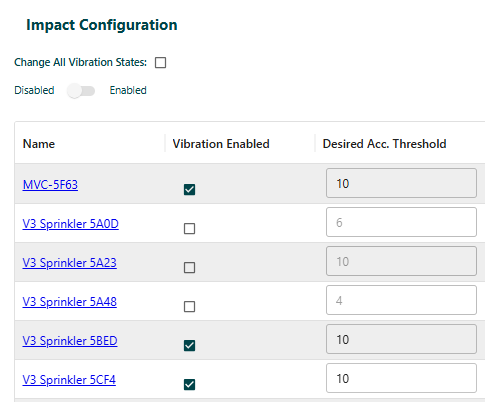
Task: Click the threshold field for MVC-5F63
Action: tap(401, 183)
